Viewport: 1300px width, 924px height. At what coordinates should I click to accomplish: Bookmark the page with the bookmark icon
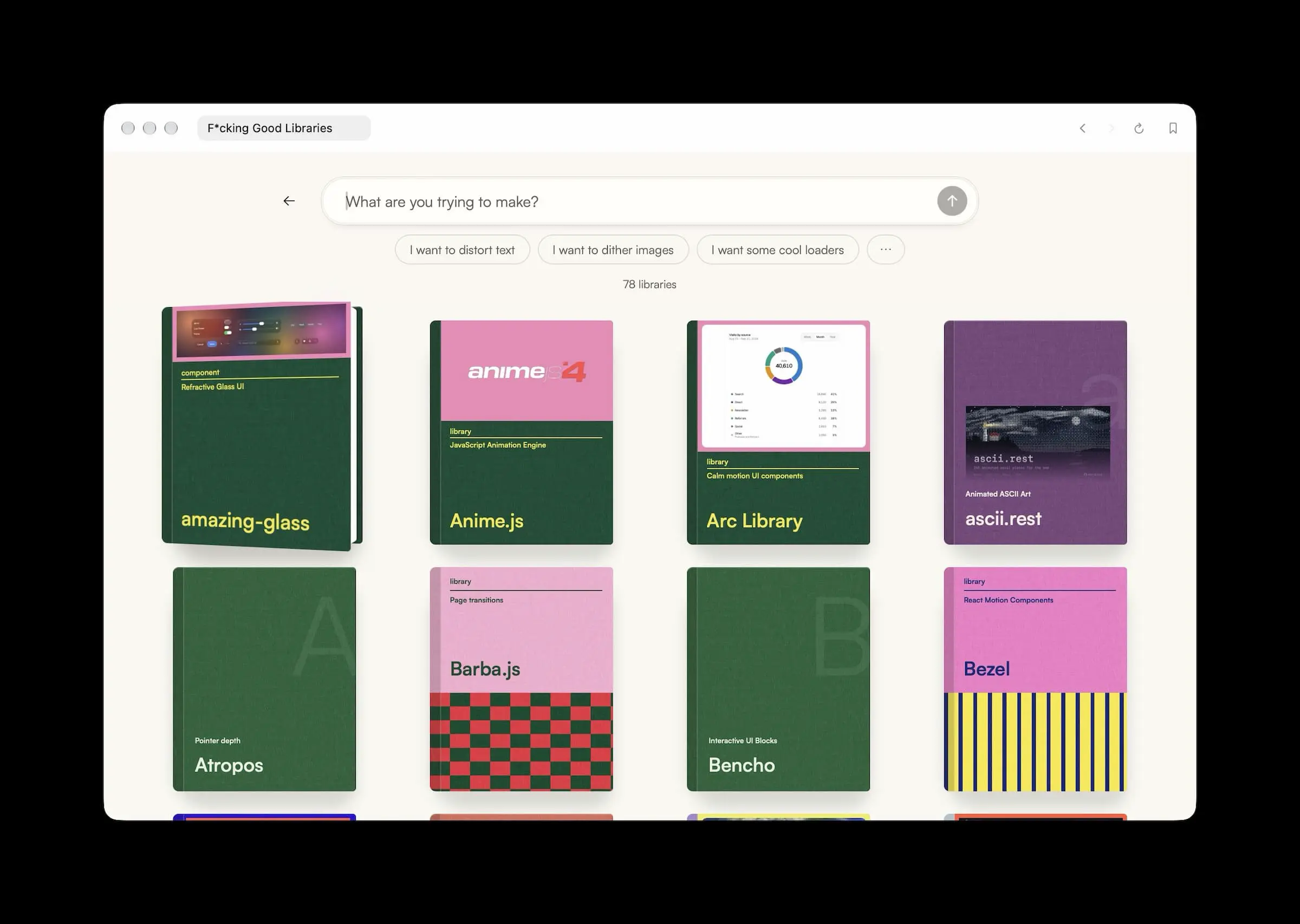point(1173,128)
